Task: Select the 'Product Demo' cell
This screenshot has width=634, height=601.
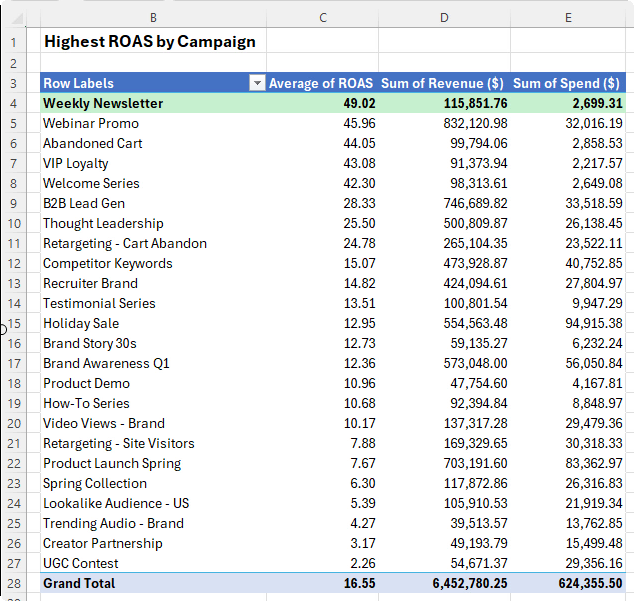Action: point(153,383)
